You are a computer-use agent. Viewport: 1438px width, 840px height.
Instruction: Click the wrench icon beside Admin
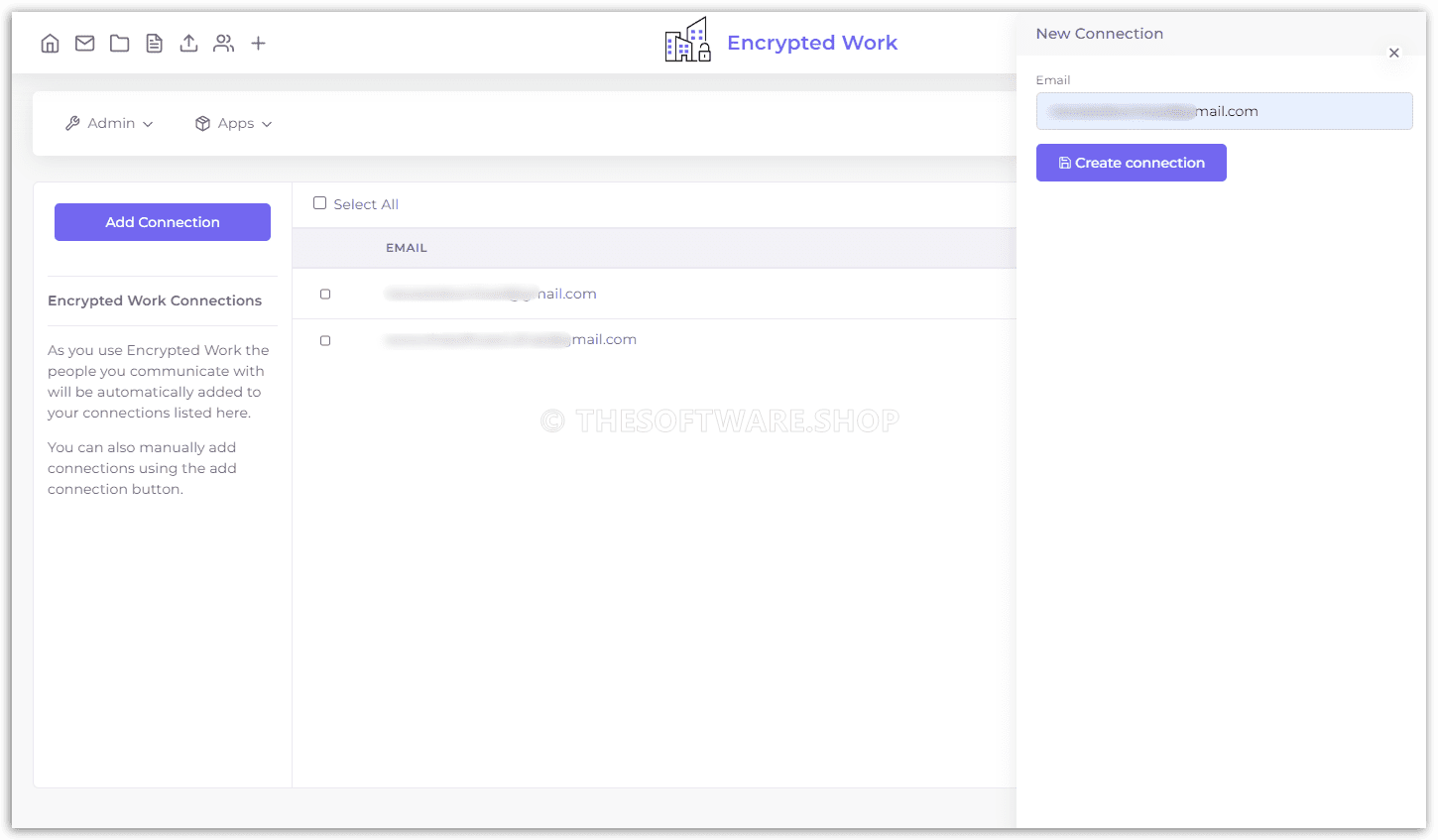point(72,124)
